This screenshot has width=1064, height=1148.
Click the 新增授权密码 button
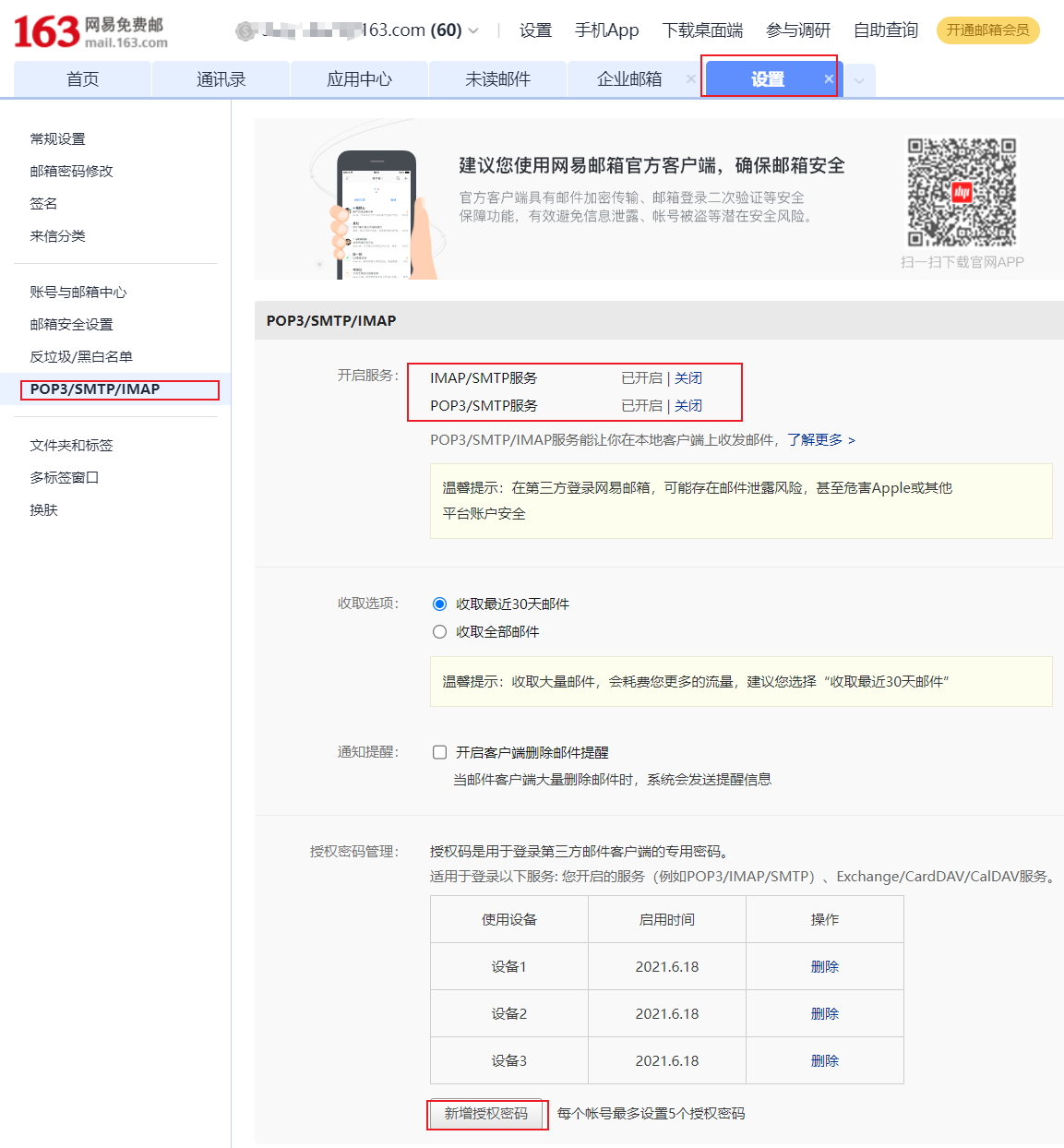coord(487,1115)
